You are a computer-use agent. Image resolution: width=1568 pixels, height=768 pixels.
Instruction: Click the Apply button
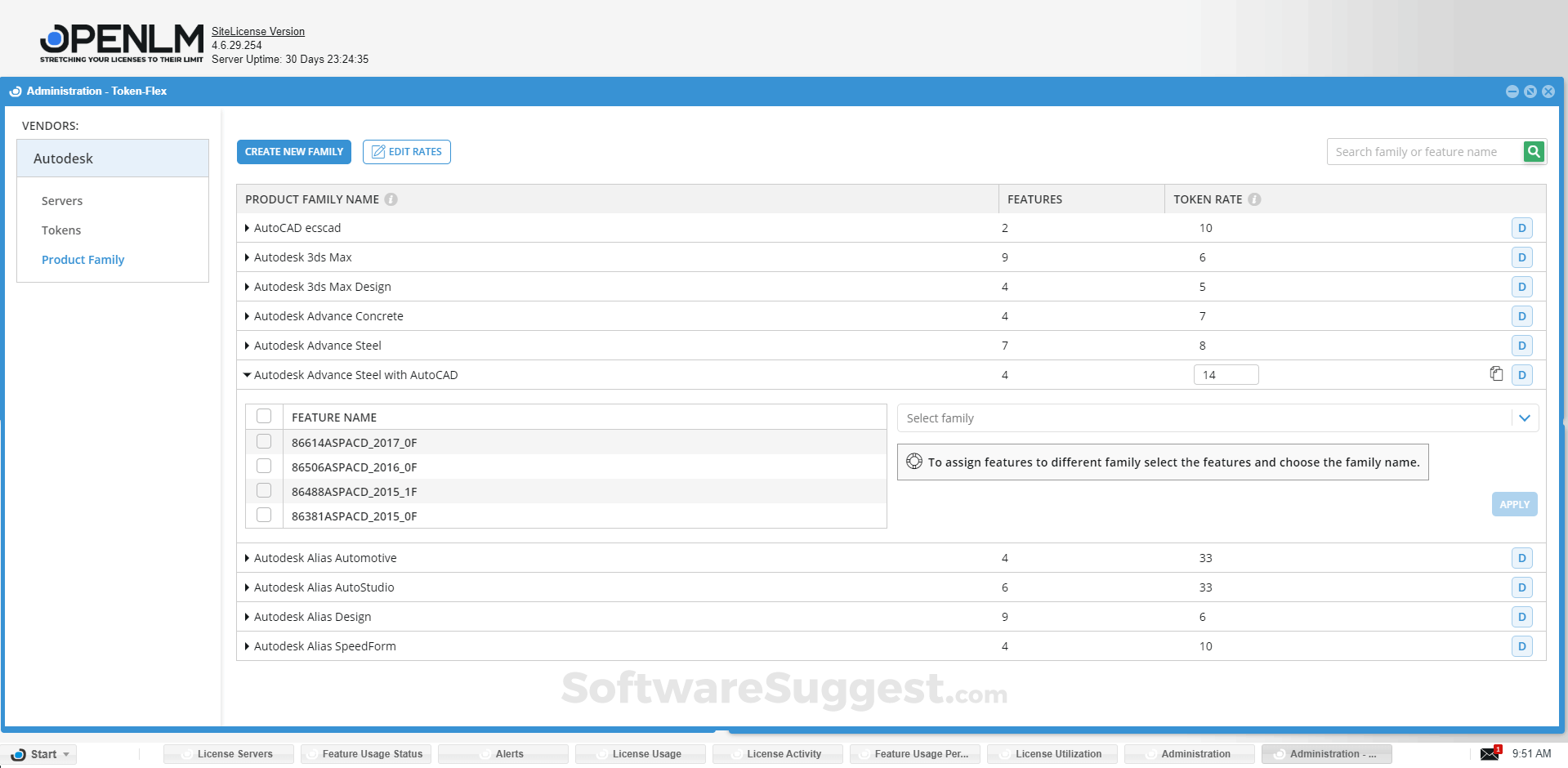tap(1514, 504)
